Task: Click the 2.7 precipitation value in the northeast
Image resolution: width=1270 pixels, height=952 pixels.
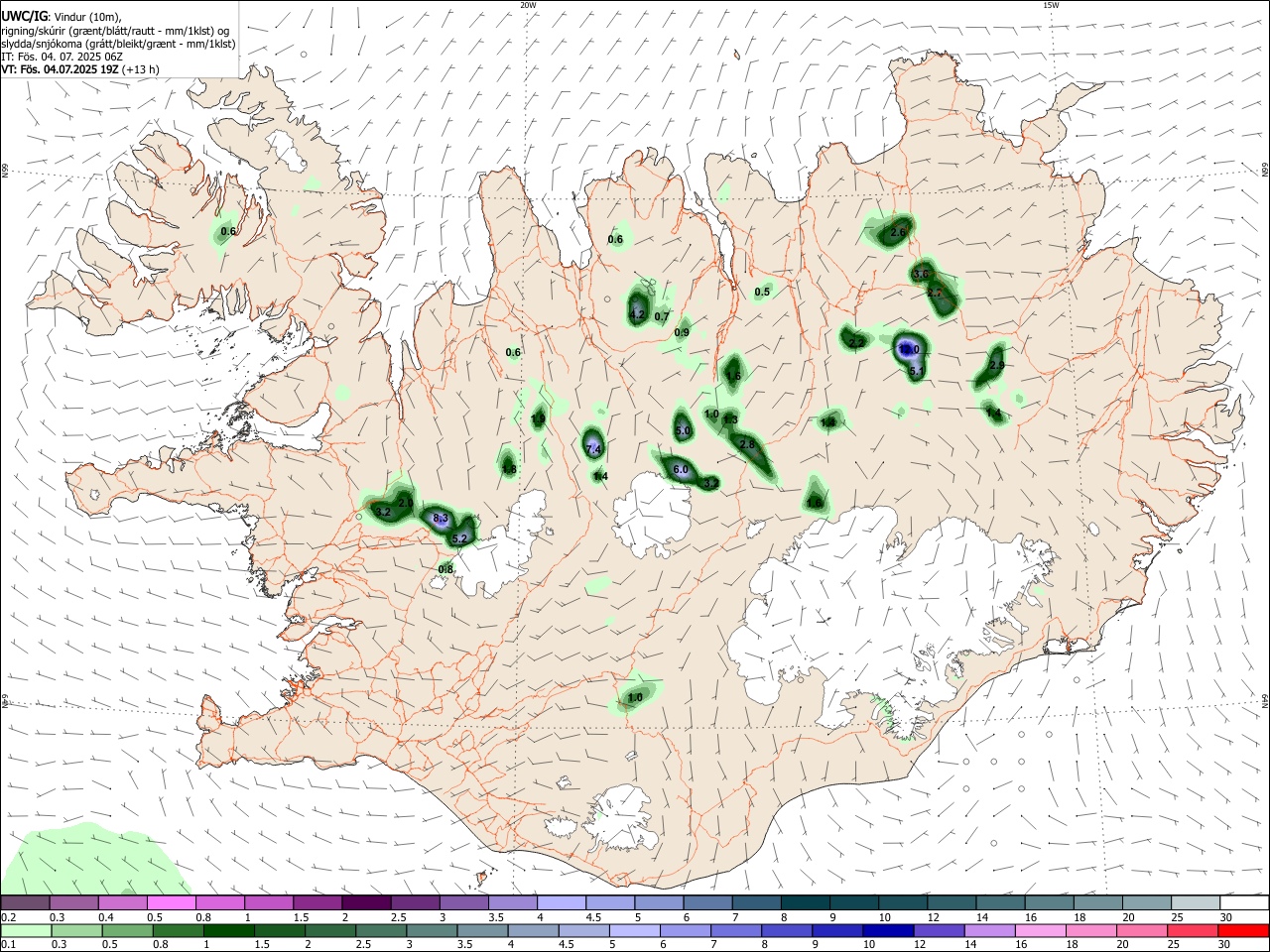Action: coord(935,294)
